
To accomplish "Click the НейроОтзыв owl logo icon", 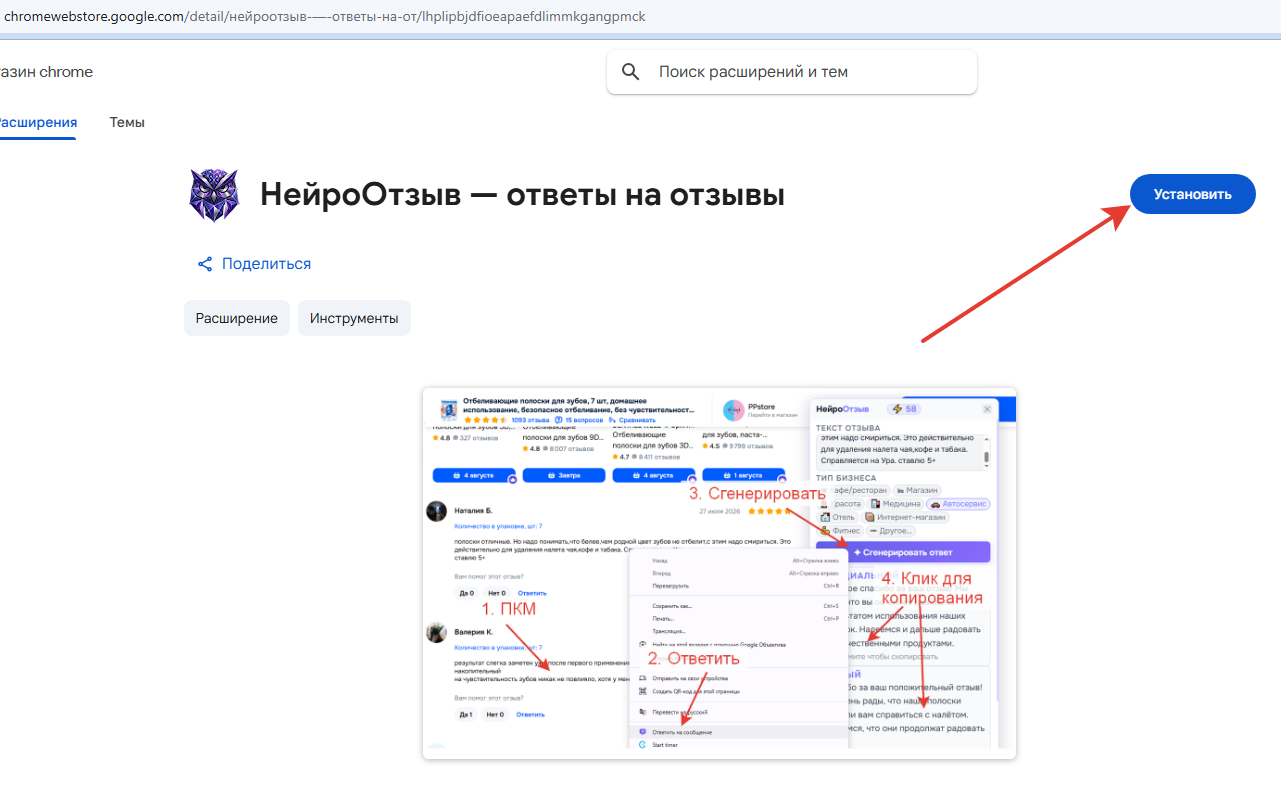I will (214, 195).
